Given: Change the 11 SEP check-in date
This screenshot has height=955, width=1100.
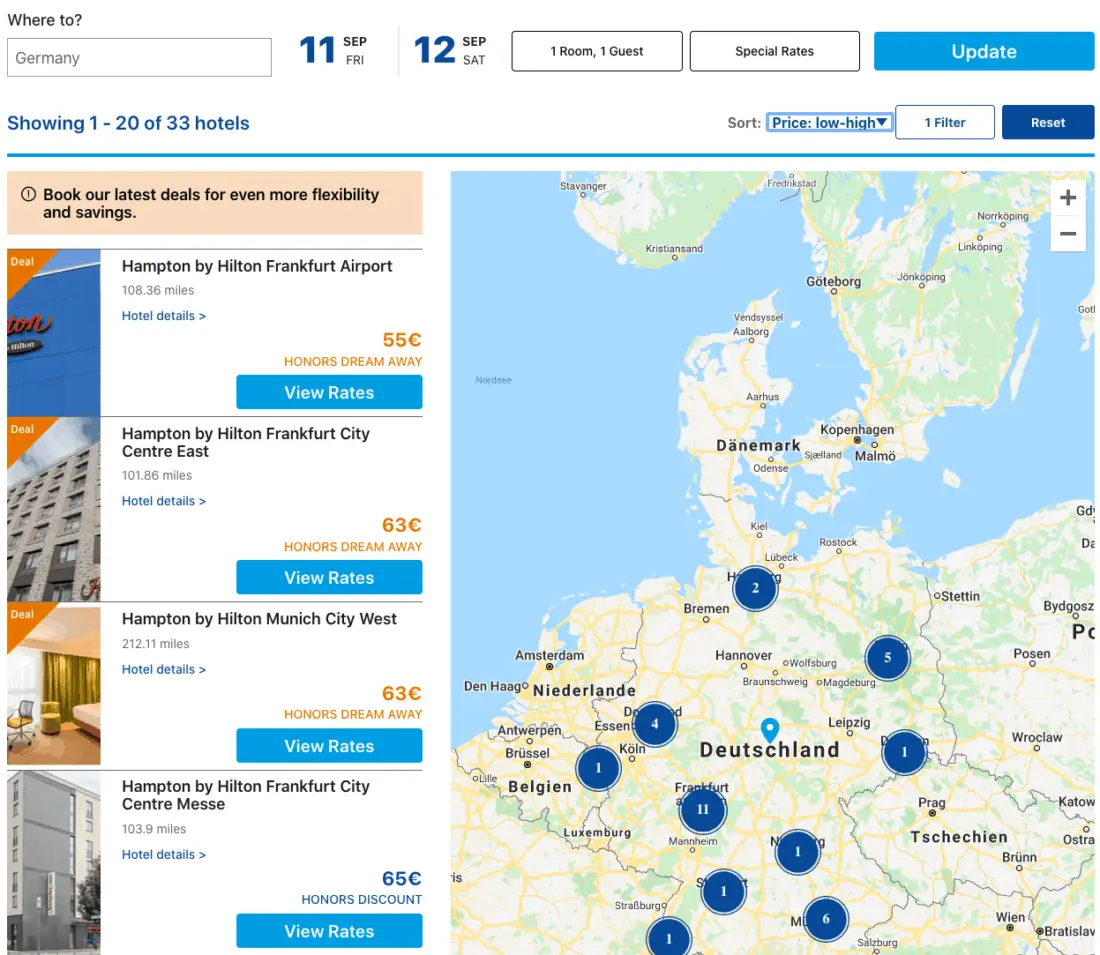Looking at the screenshot, I should (334, 50).
